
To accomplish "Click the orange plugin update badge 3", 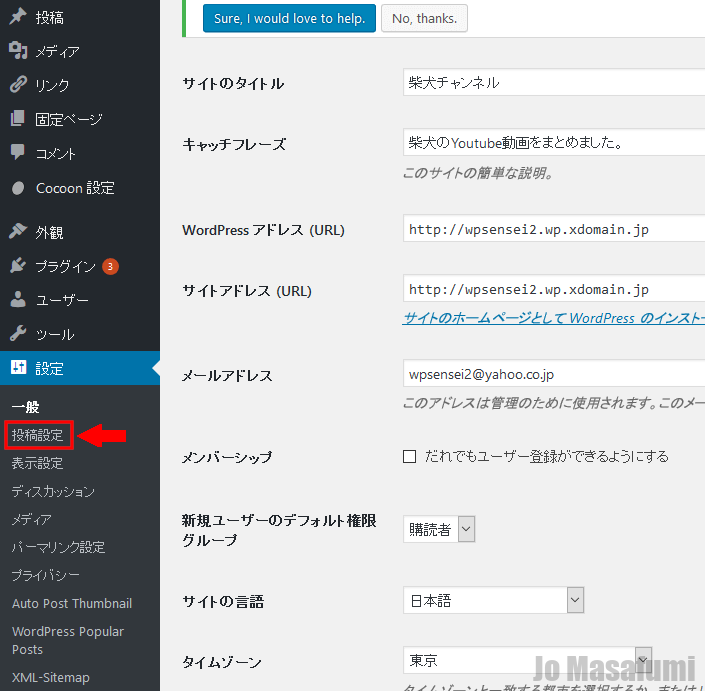I will click(110, 266).
